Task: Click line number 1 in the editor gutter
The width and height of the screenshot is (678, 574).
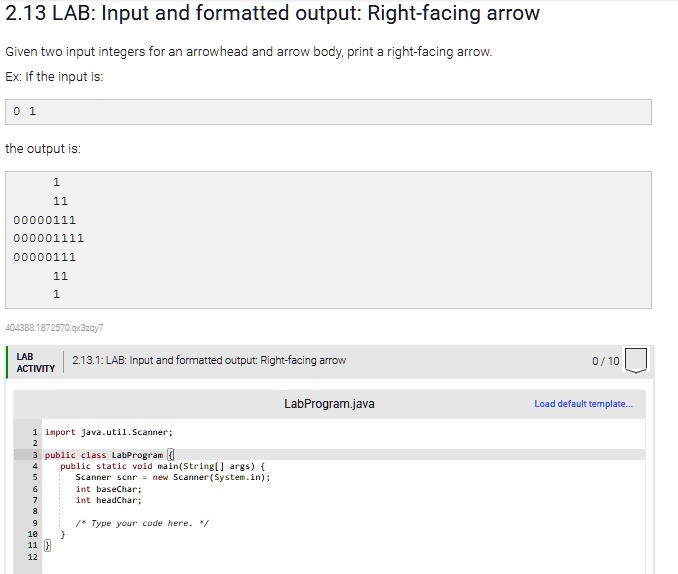Action: pos(35,432)
